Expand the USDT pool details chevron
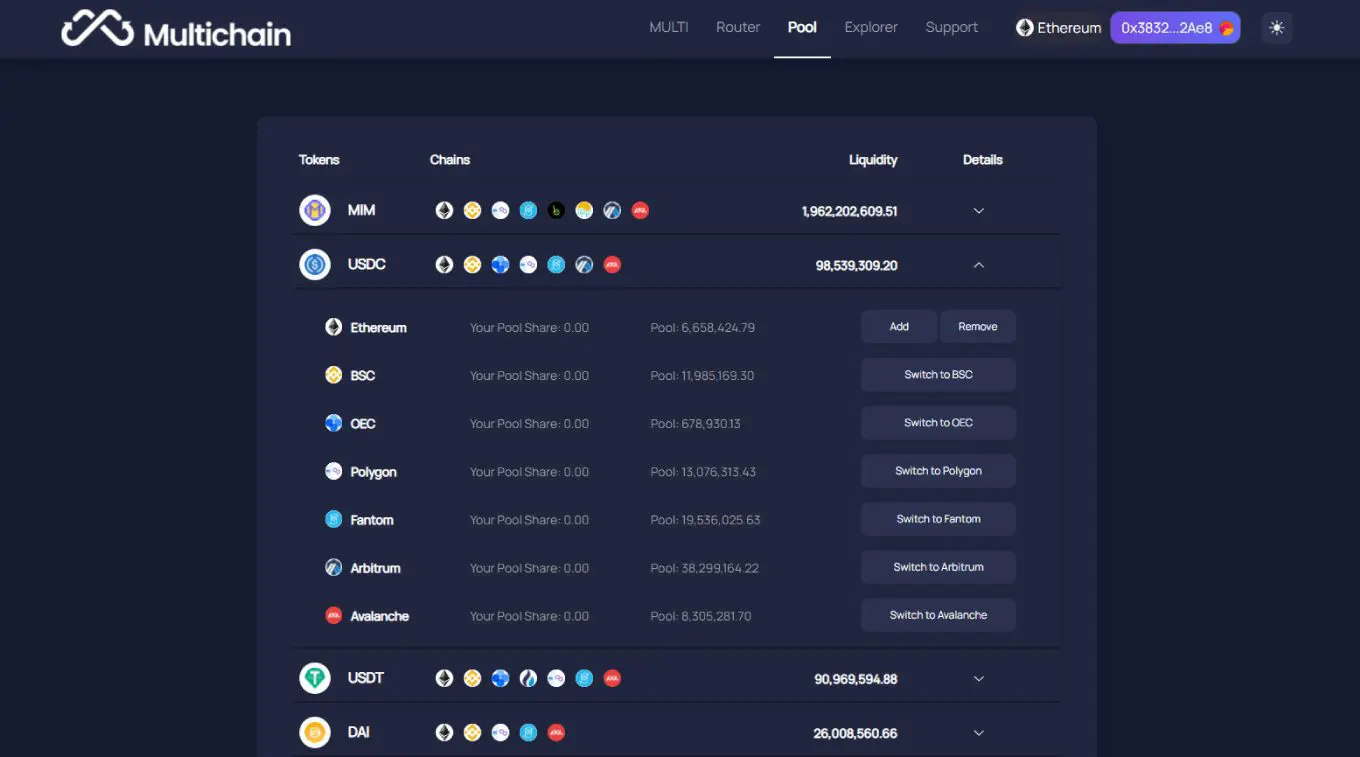Image resolution: width=1360 pixels, height=757 pixels. click(979, 679)
